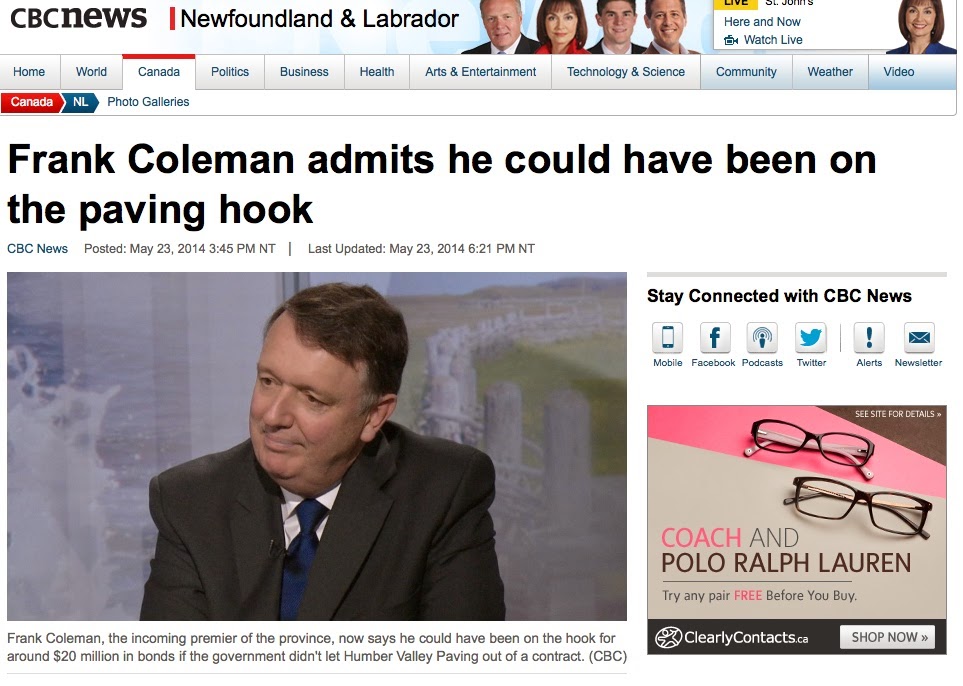Screen dimensions: 963x686
Task: Click the Newsletter envelope icon
Action: (919, 337)
